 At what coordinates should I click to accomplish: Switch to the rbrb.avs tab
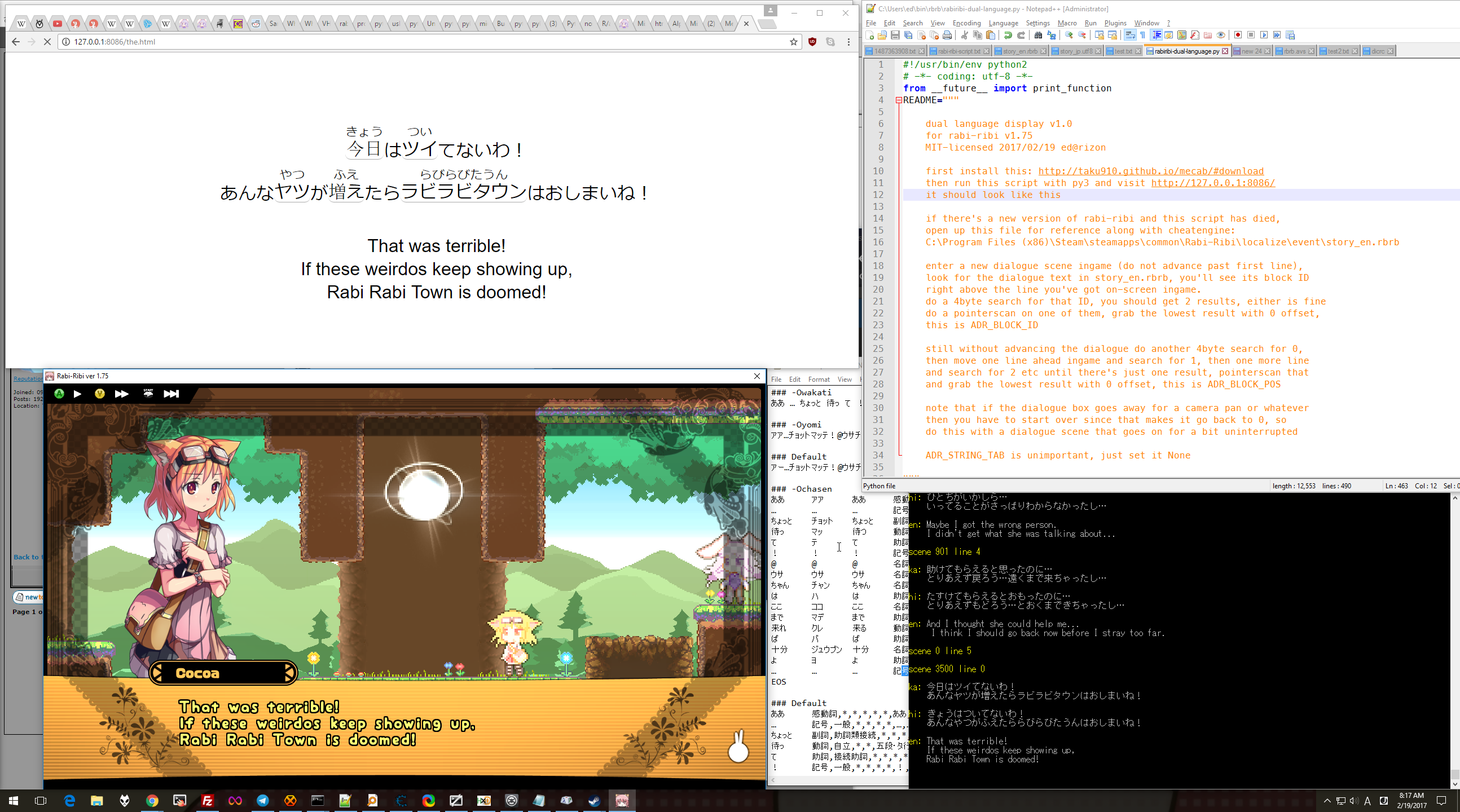tap(1294, 51)
